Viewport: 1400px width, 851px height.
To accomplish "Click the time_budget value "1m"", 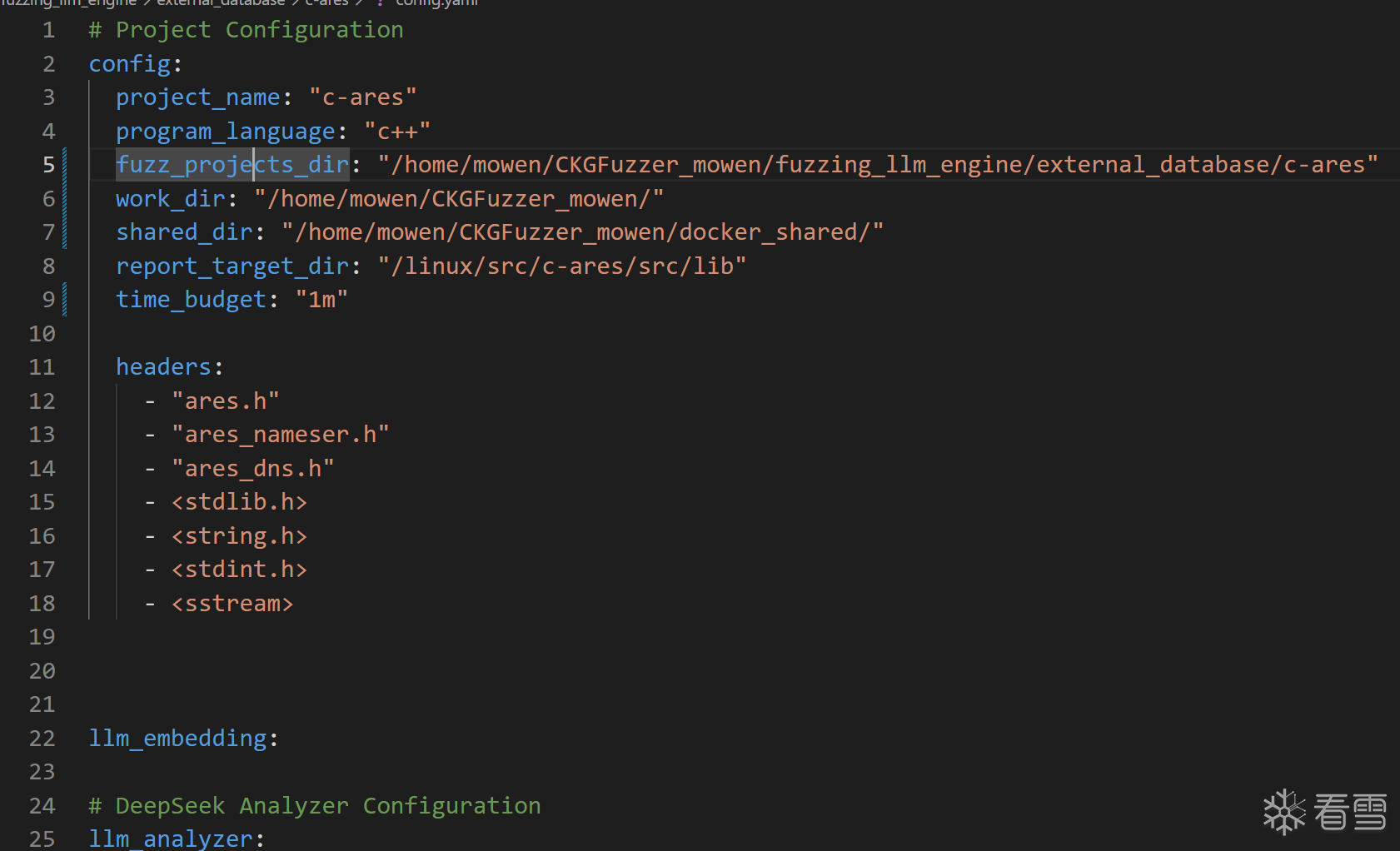I will coord(321,300).
